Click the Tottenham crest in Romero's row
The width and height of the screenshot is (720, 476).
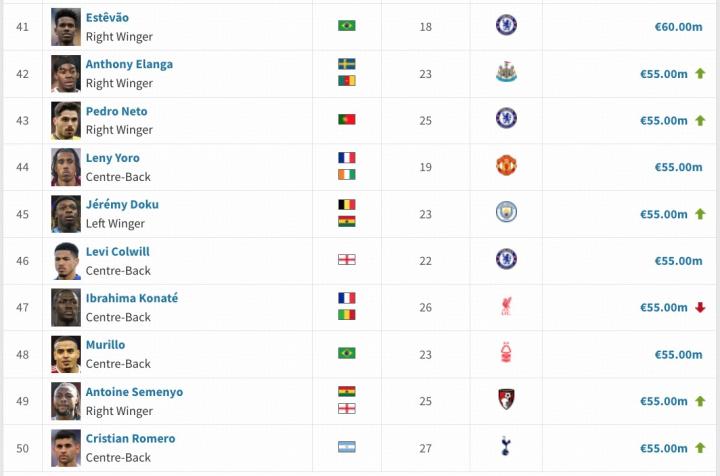pos(506,447)
